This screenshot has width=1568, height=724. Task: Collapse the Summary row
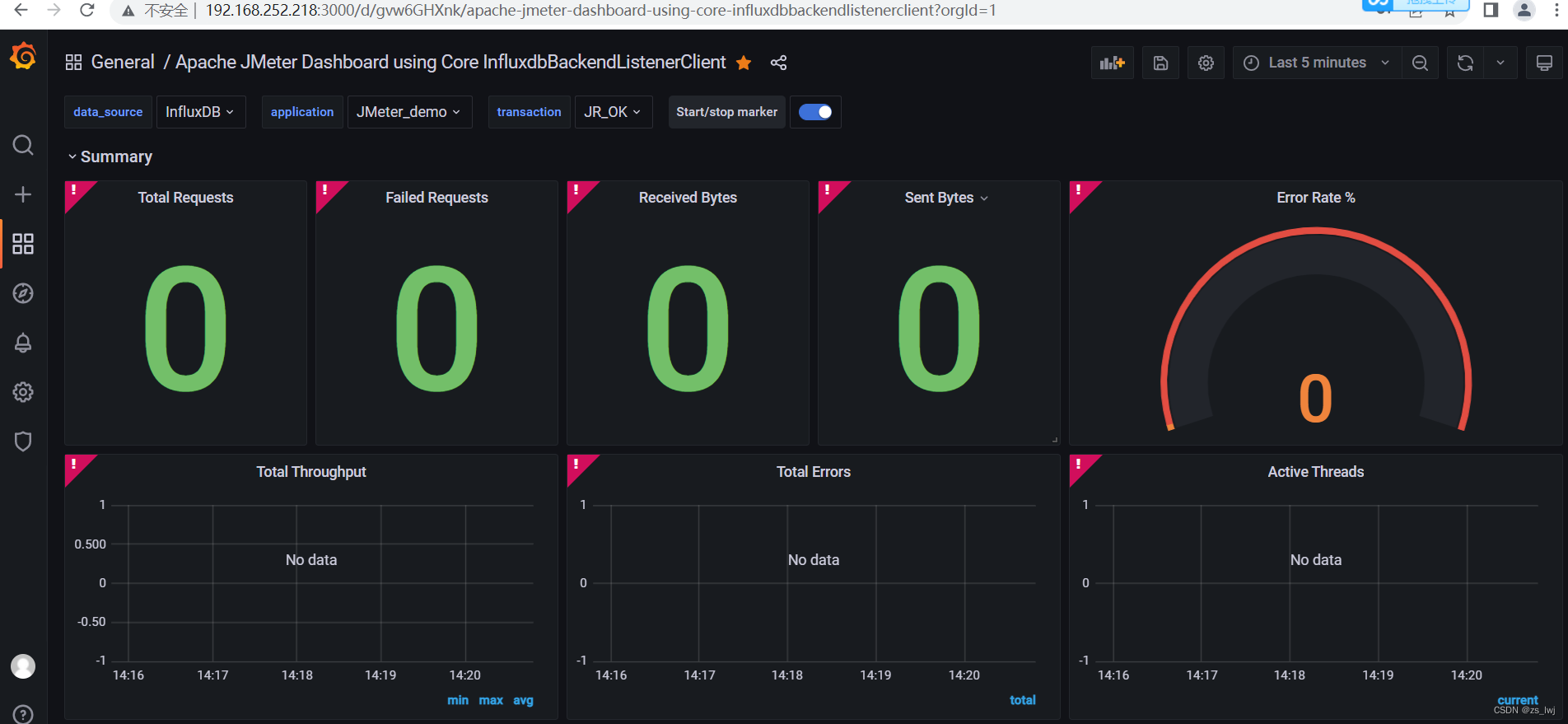tap(110, 156)
